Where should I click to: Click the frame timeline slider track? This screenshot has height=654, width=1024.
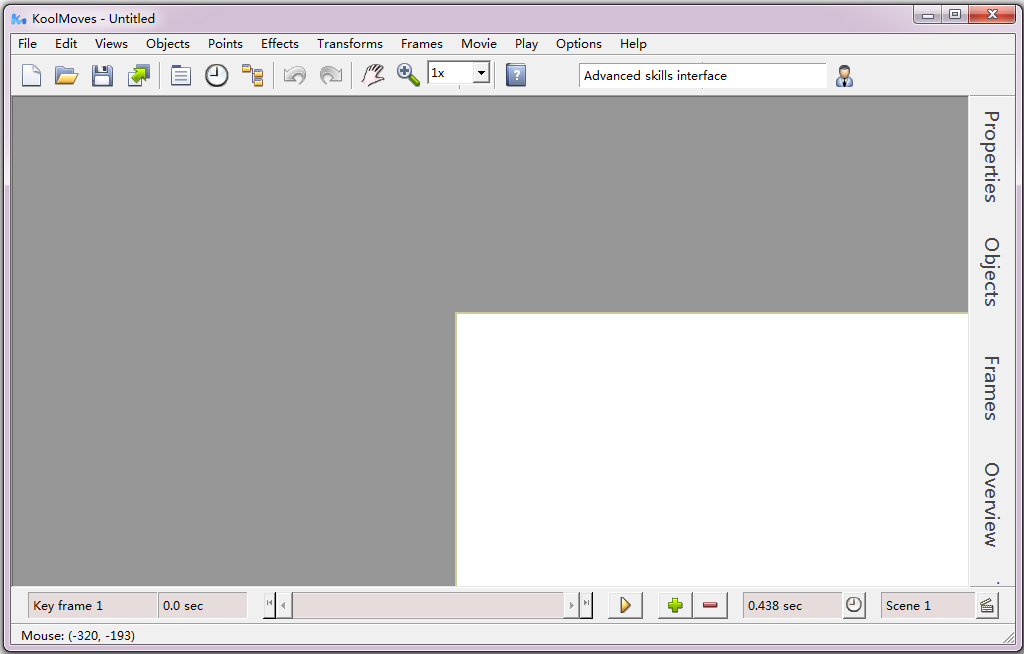pos(428,606)
